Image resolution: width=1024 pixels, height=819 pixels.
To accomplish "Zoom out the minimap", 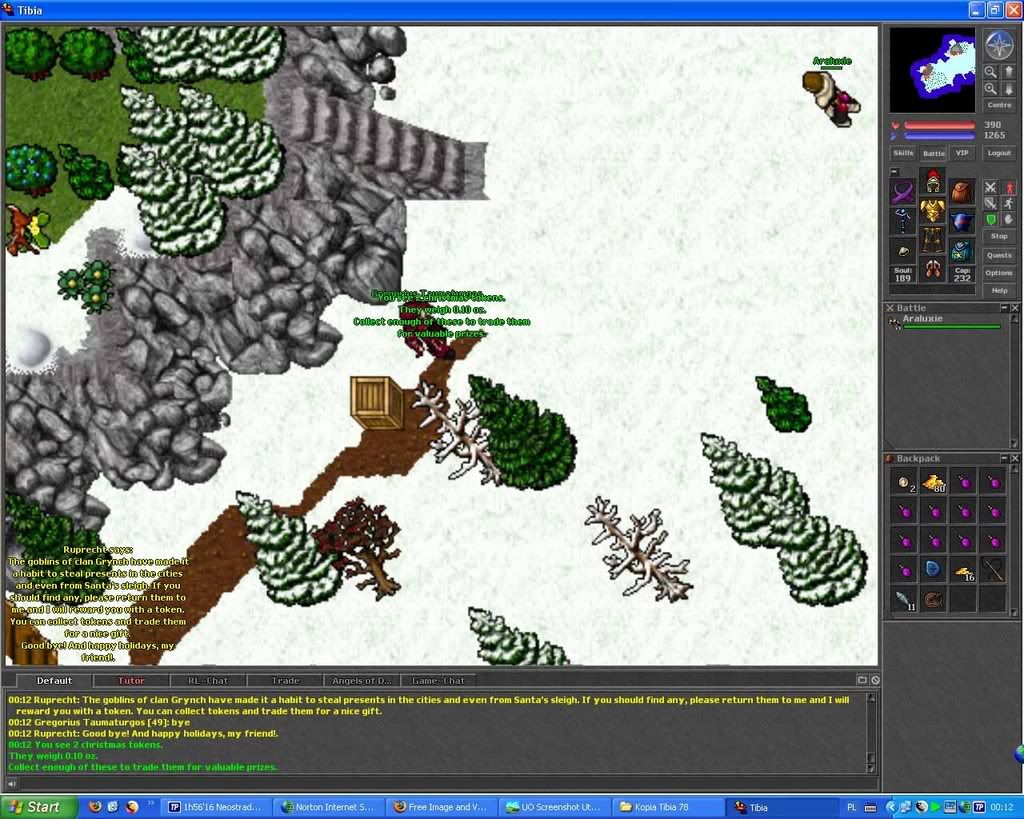I will (x=991, y=72).
